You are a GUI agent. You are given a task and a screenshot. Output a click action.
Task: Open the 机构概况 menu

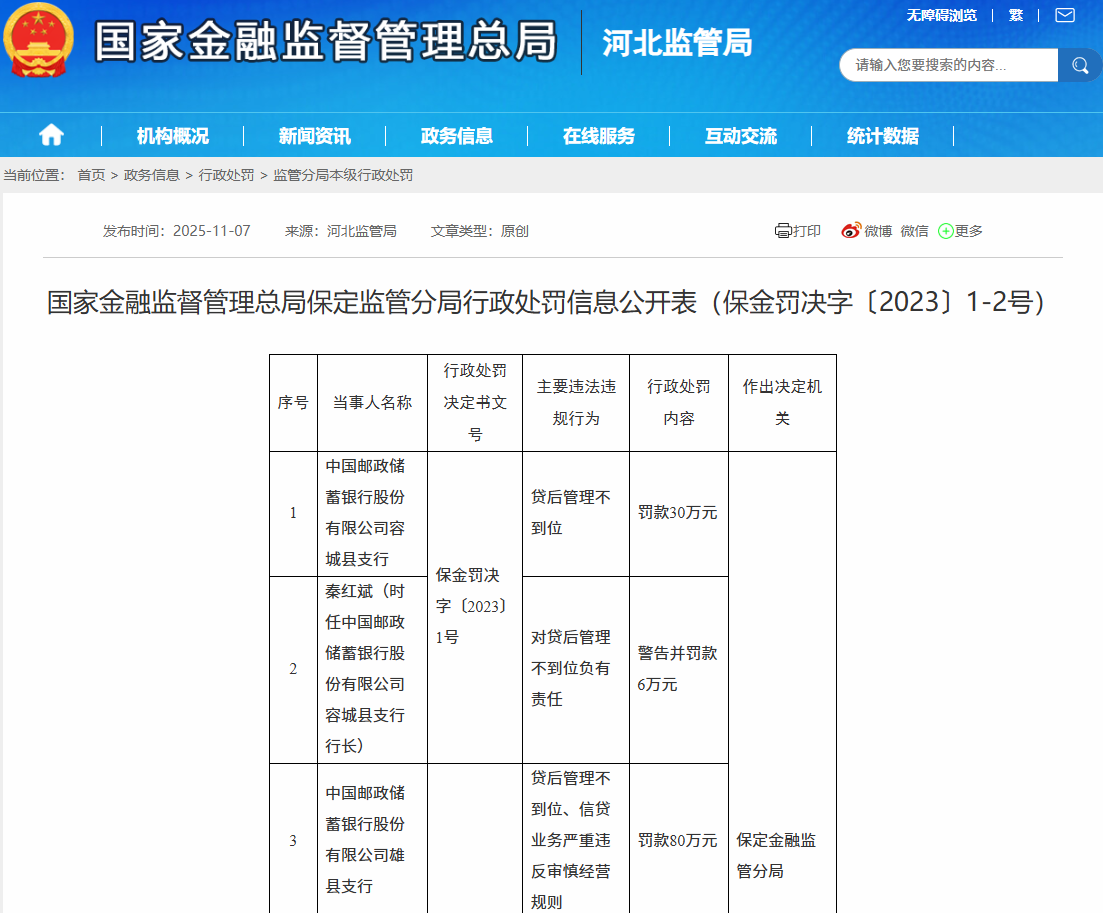pos(173,136)
